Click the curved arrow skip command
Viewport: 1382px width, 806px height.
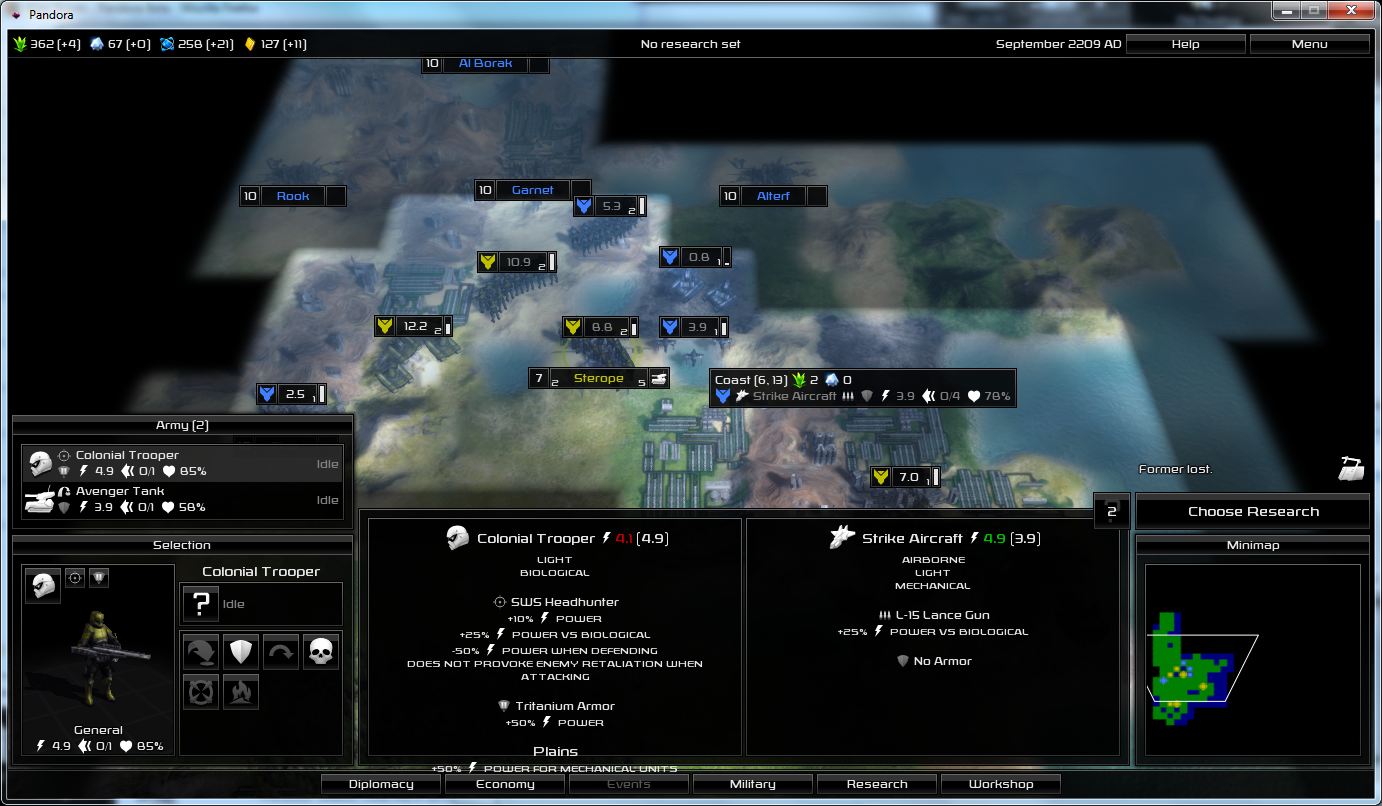point(281,652)
